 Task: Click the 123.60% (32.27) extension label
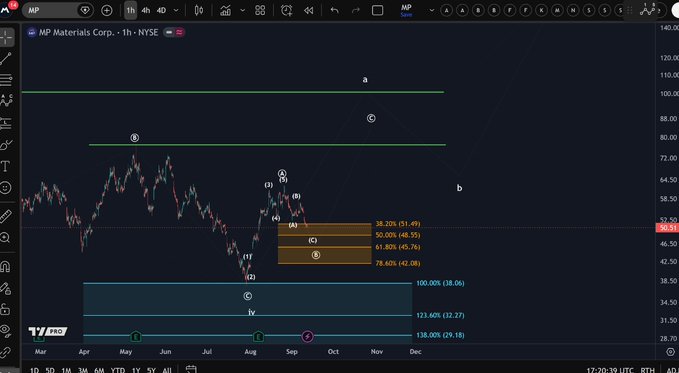pyautogui.click(x=440, y=315)
